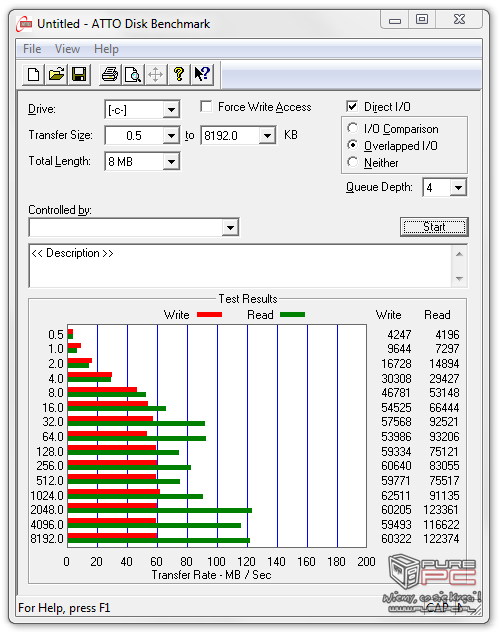Click the green read bar for 4096.0

point(154,525)
